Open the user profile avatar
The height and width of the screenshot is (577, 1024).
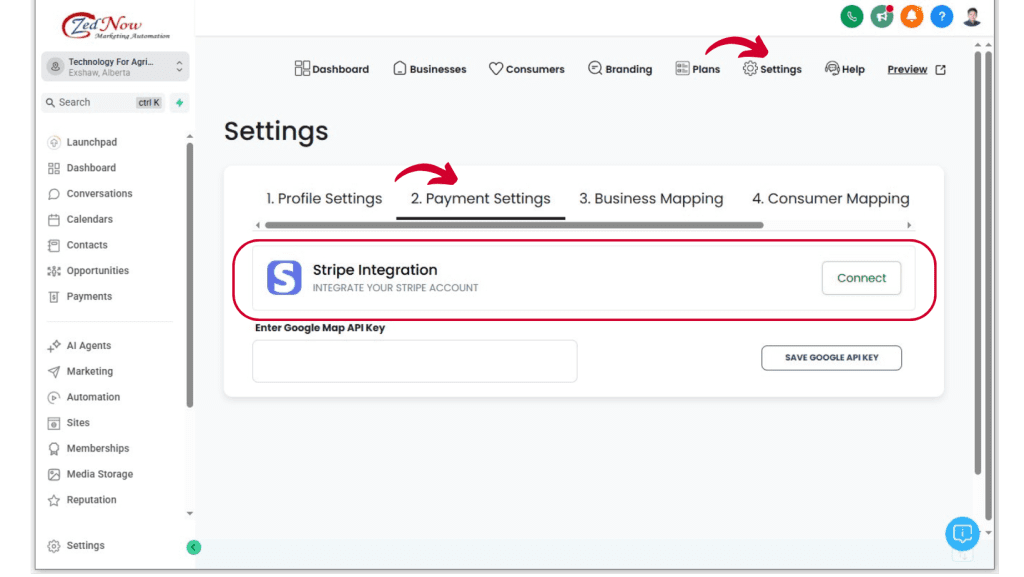click(x=971, y=16)
